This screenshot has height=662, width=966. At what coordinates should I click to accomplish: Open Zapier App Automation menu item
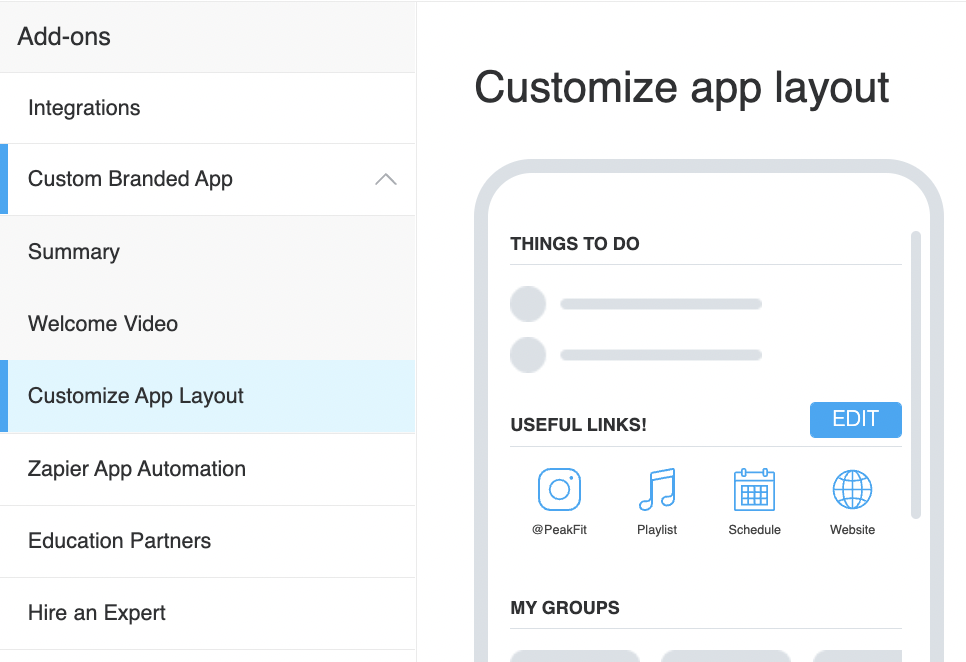(x=208, y=469)
